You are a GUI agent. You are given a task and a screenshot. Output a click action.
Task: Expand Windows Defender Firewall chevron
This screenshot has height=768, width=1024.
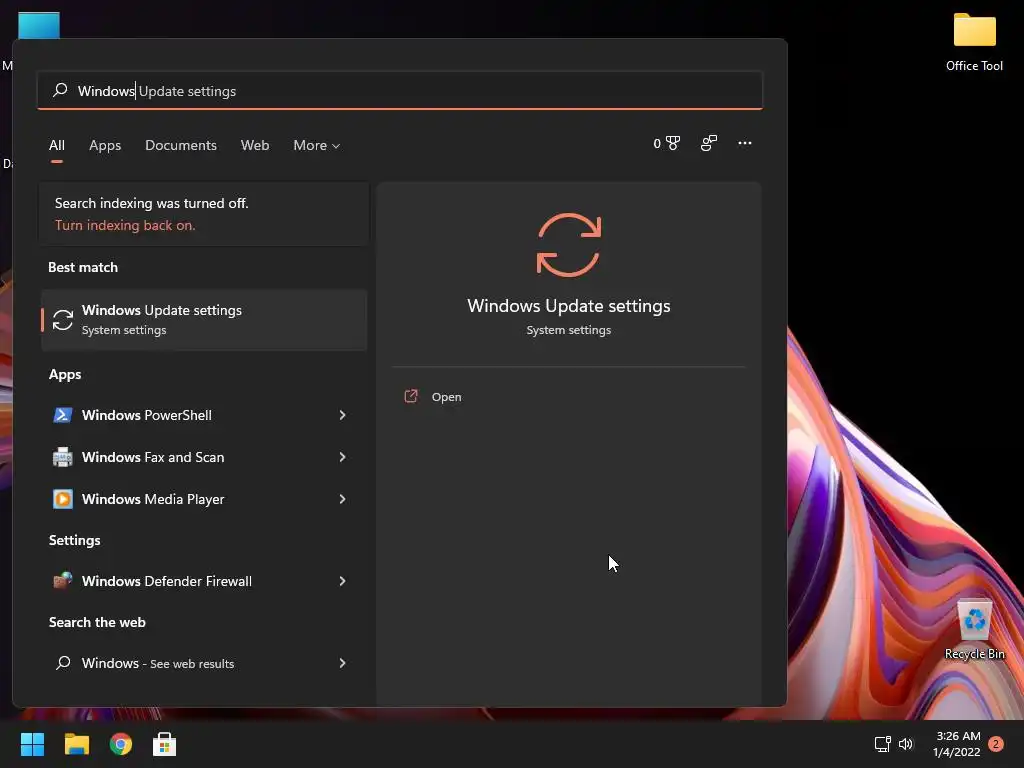[x=342, y=581]
